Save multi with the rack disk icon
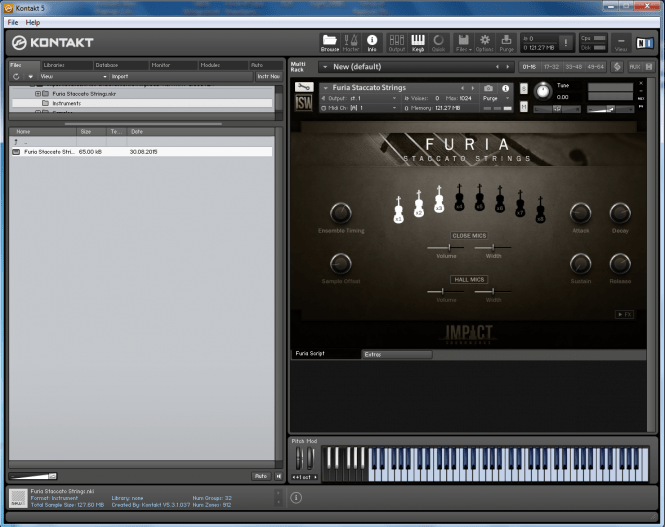This screenshot has height=527, width=665. tap(648, 67)
